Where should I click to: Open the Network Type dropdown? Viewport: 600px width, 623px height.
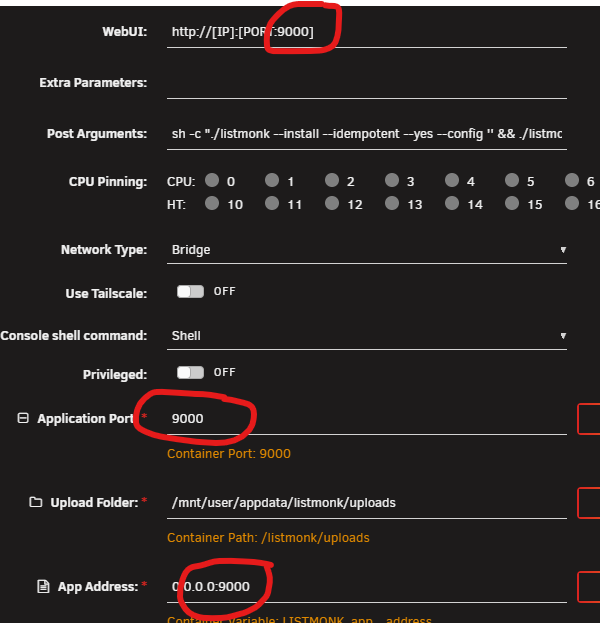click(367, 250)
